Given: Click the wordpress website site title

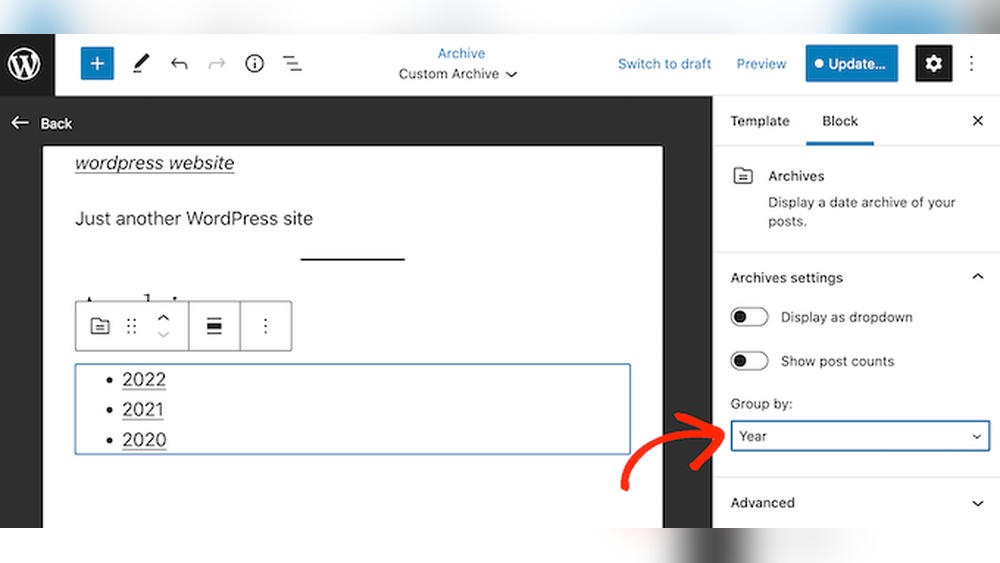Looking at the screenshot, I should 154,163.
